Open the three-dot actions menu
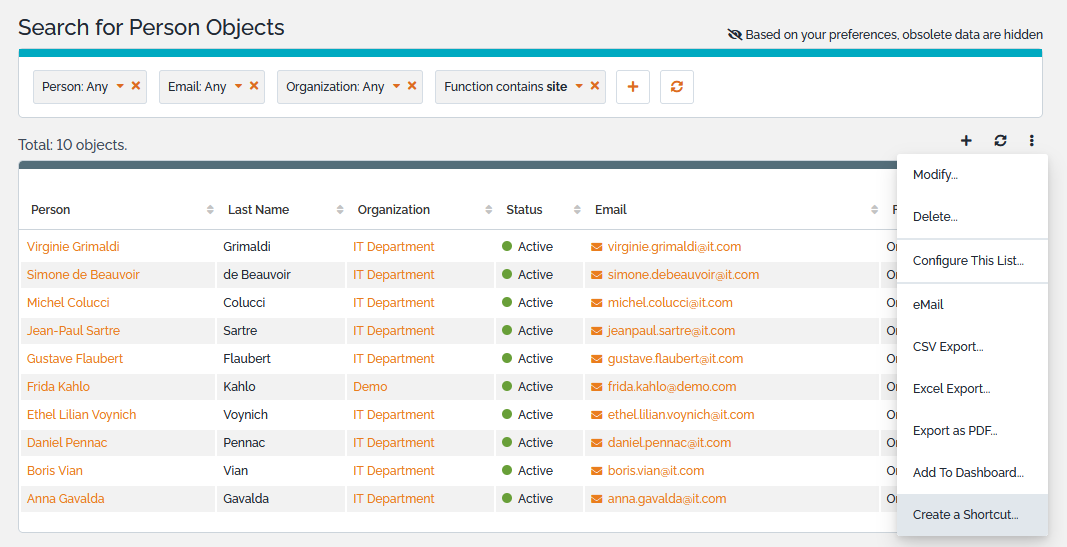 coord(1031,141)
